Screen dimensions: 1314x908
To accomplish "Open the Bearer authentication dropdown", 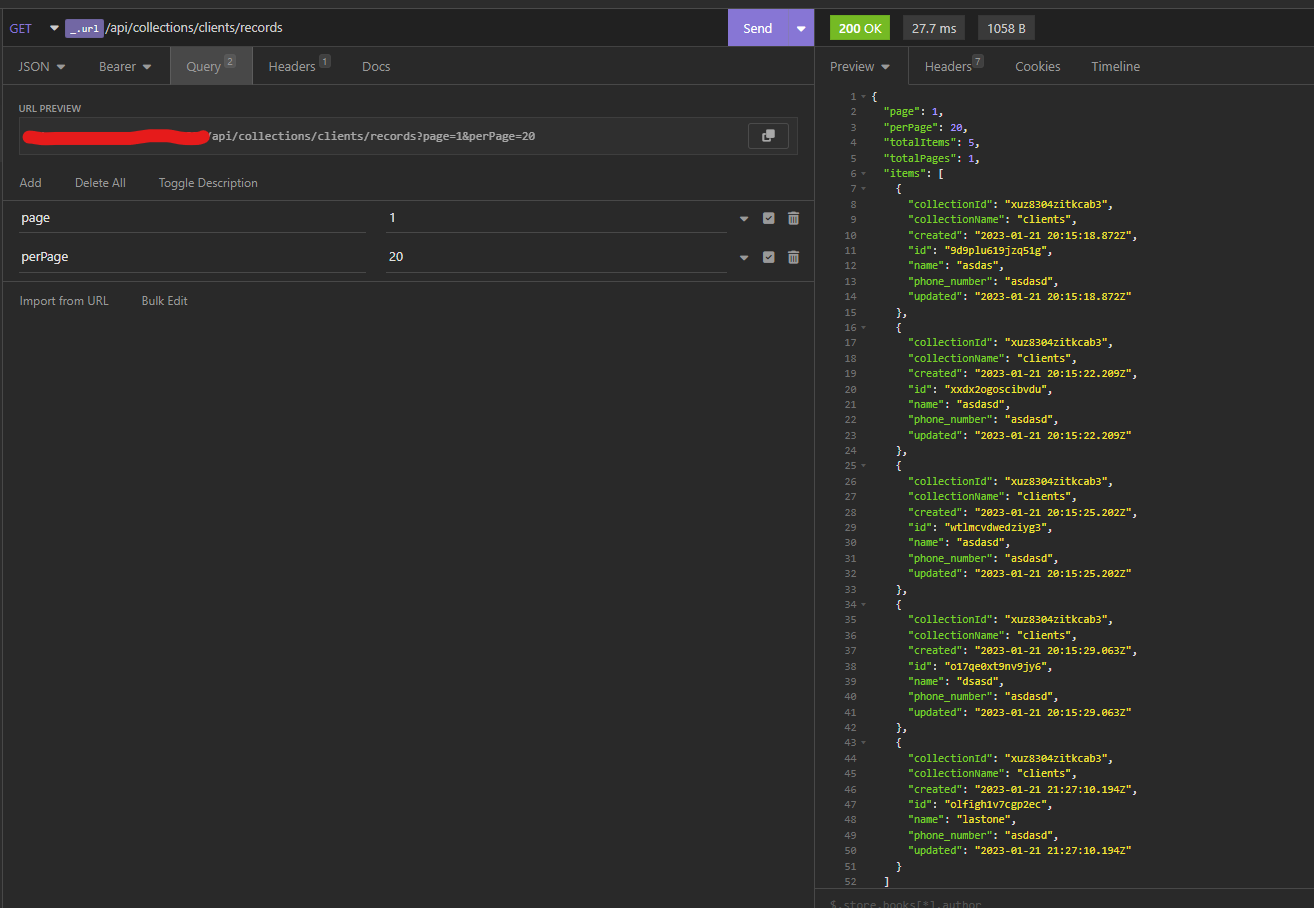I will coord(124,66).
